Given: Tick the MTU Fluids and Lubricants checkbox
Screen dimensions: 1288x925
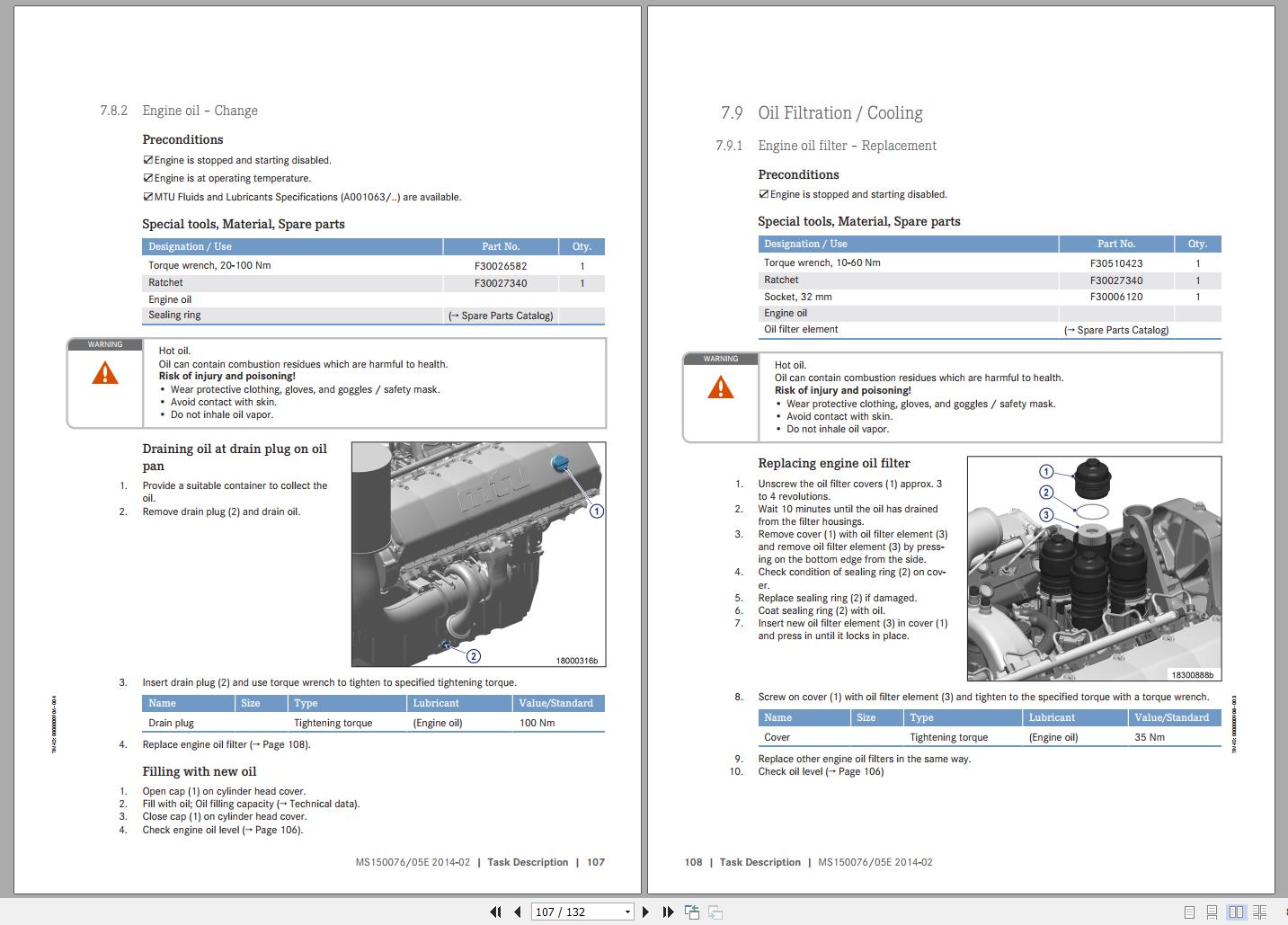Looking at the screenshot, I should coord(148,196).
